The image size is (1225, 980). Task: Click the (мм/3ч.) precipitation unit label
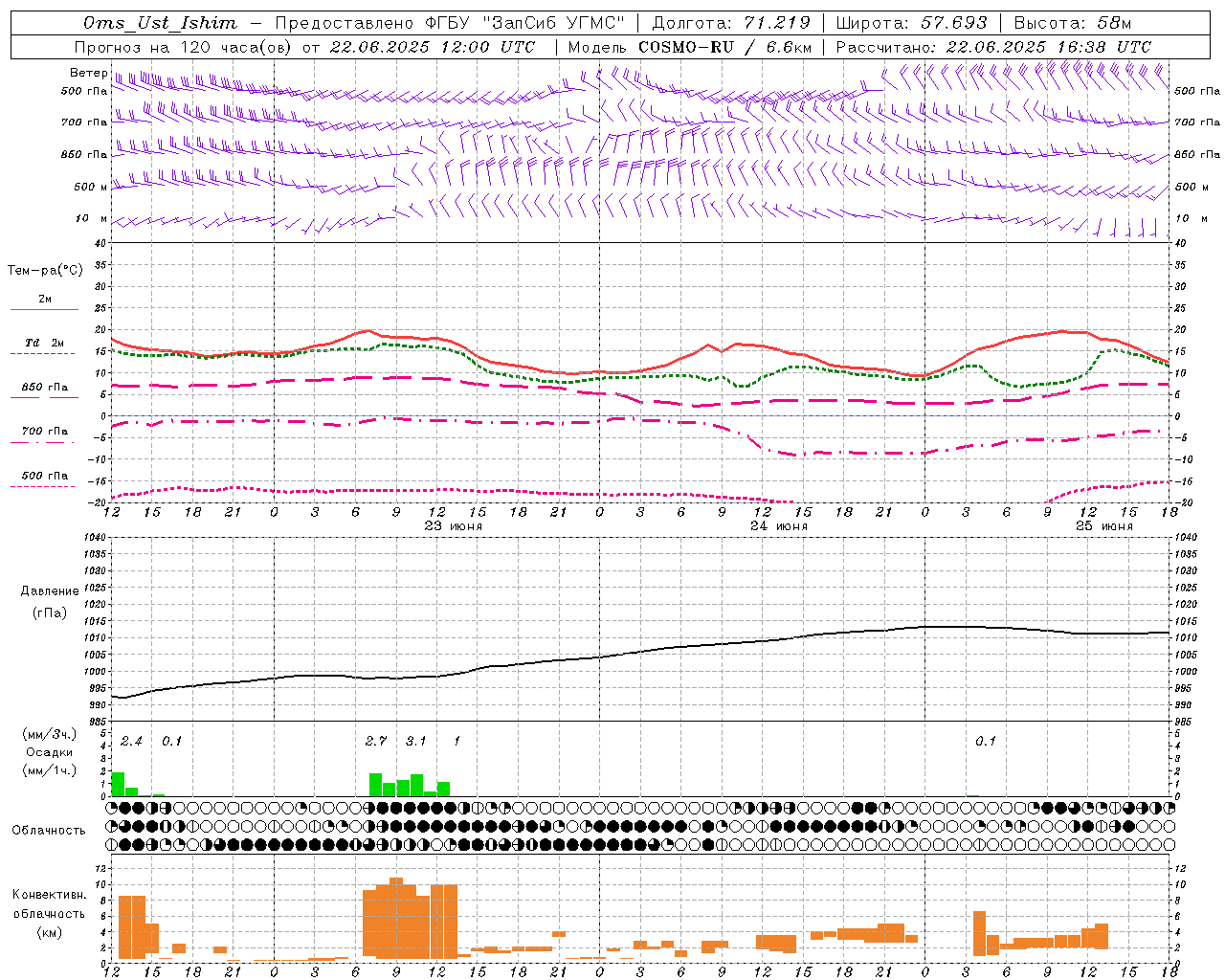(x=49, y=735)
